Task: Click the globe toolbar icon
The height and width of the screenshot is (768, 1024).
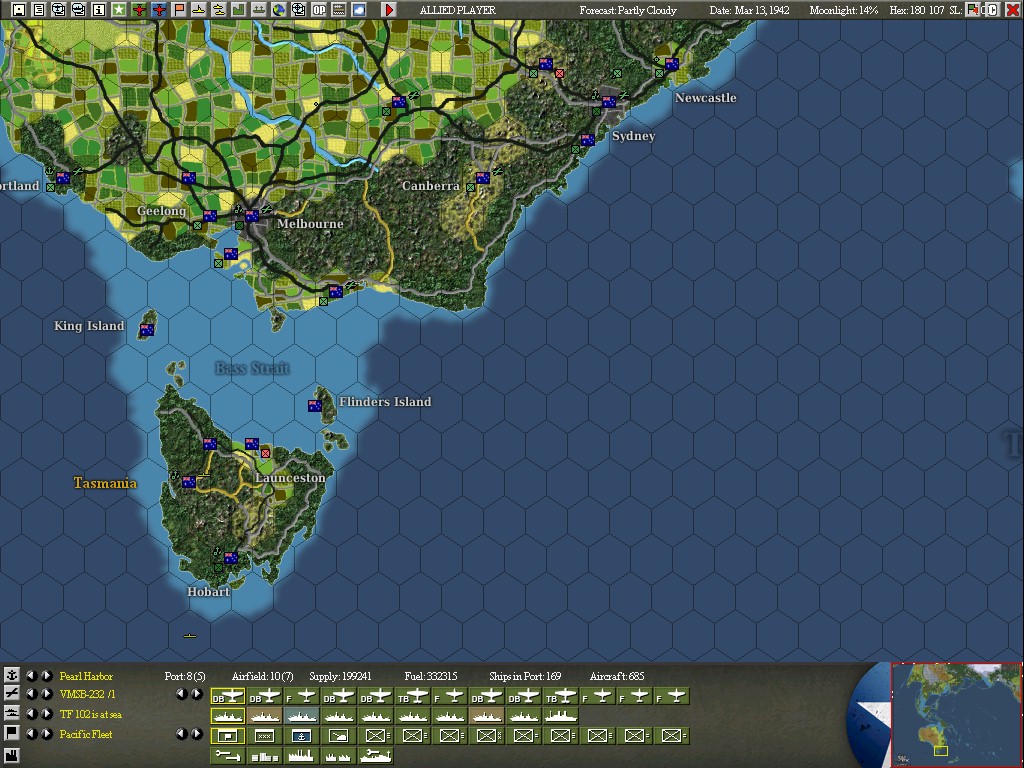Action: pos(279,10)
